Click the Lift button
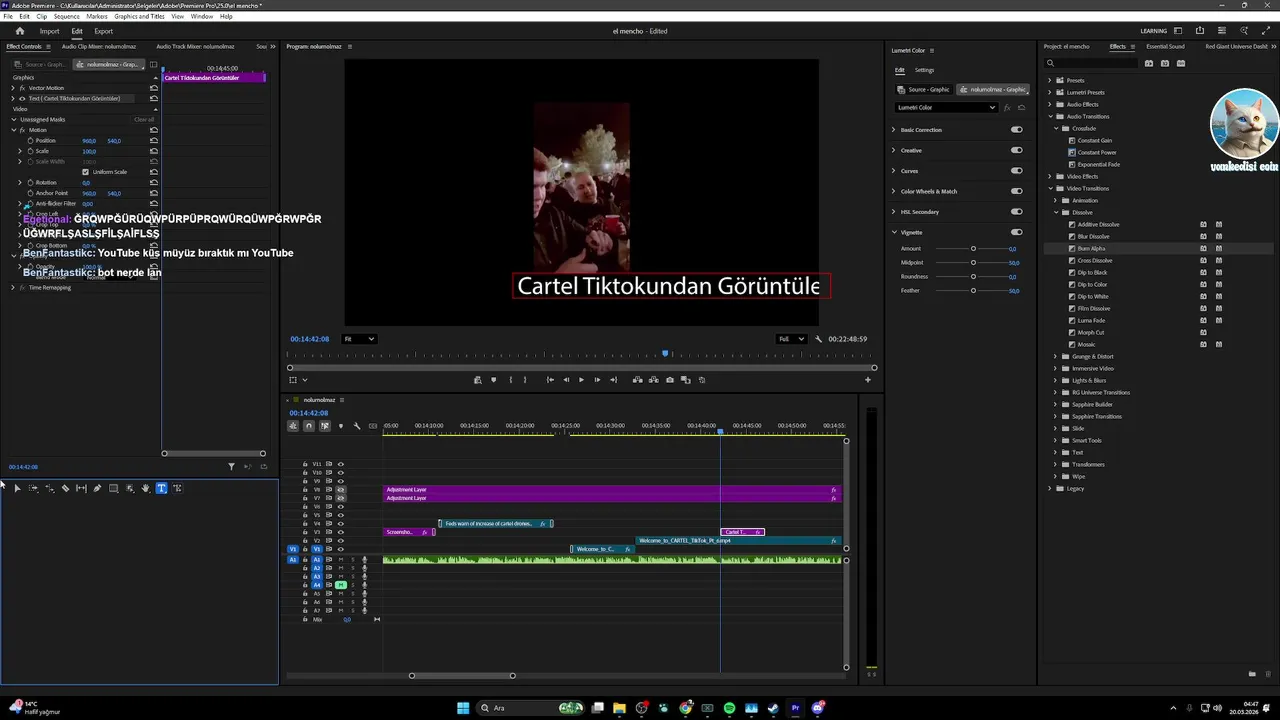 pyautogui.click(x=638, y=380)
